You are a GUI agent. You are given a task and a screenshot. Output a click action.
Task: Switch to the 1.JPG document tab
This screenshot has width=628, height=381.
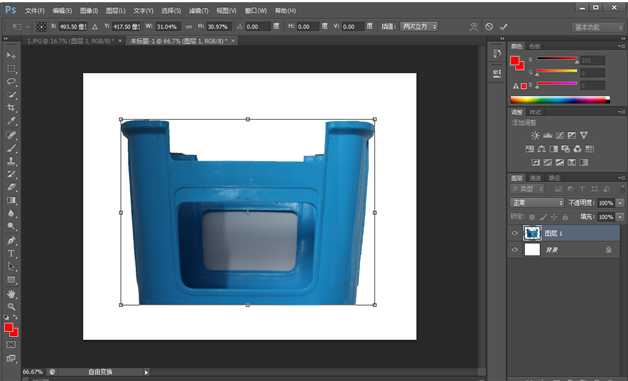[74, 41]
